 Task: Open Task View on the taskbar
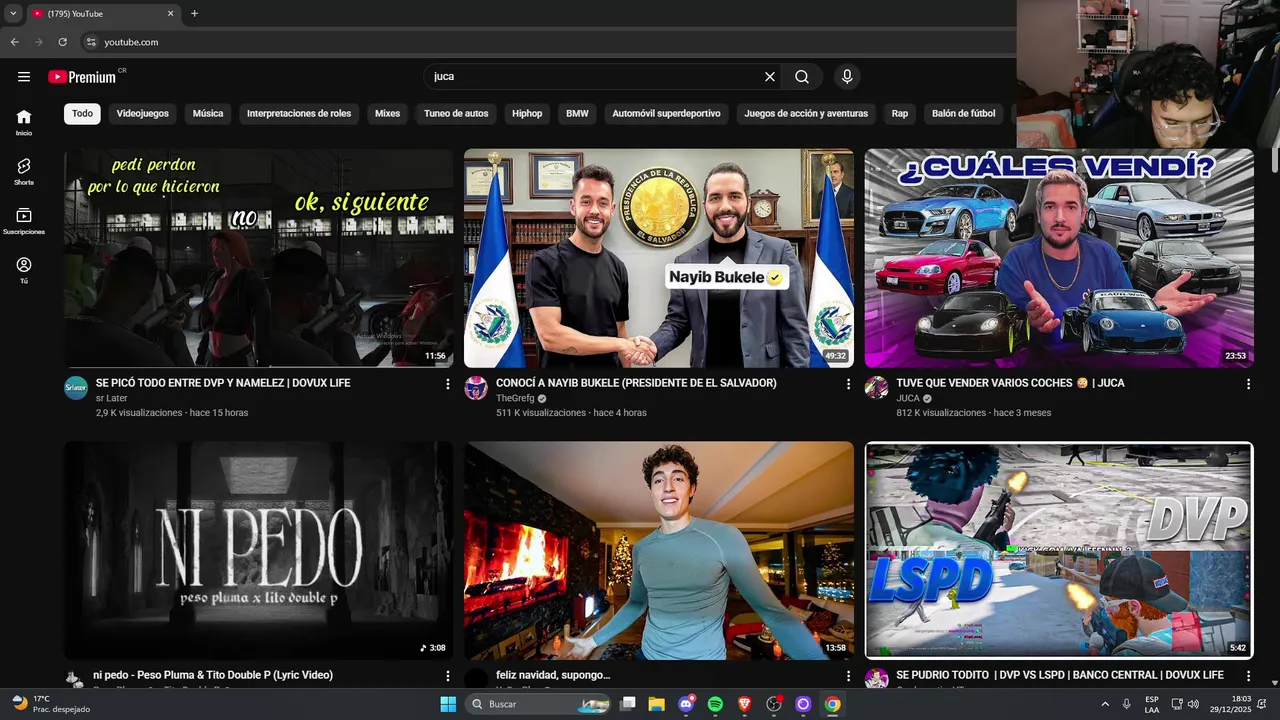(x=628, y=704)
